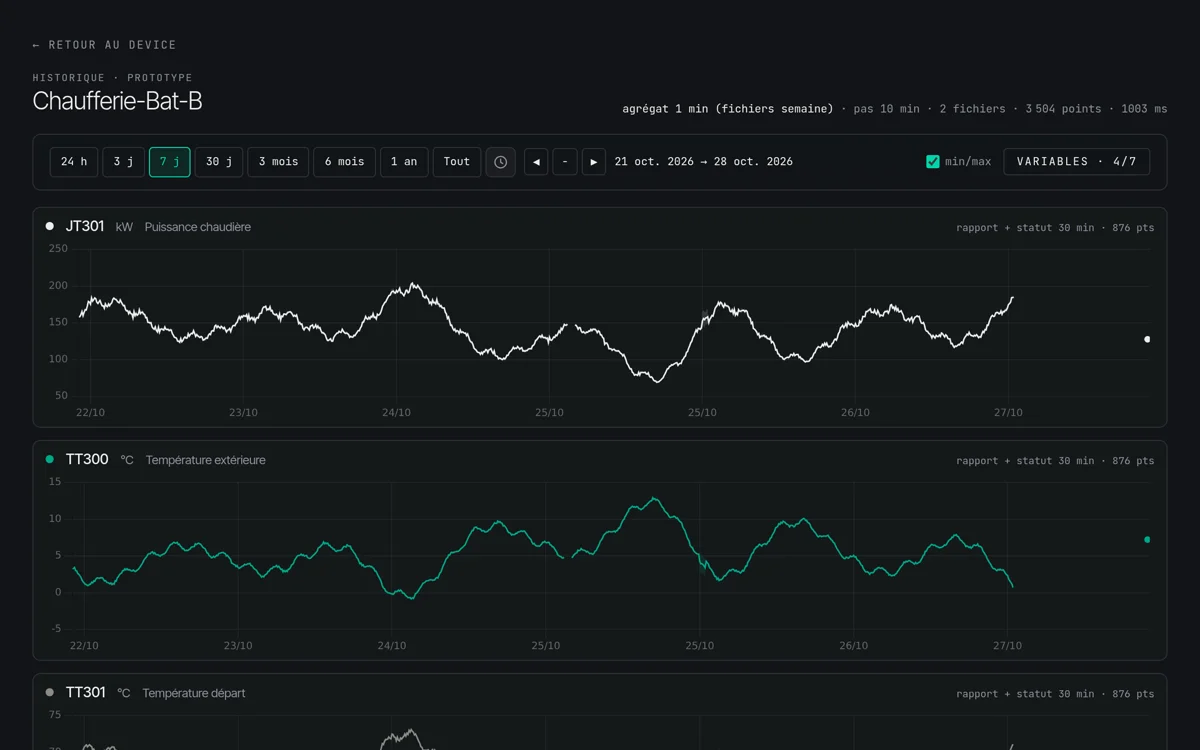Viewport: 1200px width, 750px height.
Task: Click the agrégat 1 min (fichiers semaine) text
Action: pyautogui.click(x=728, y=109)
